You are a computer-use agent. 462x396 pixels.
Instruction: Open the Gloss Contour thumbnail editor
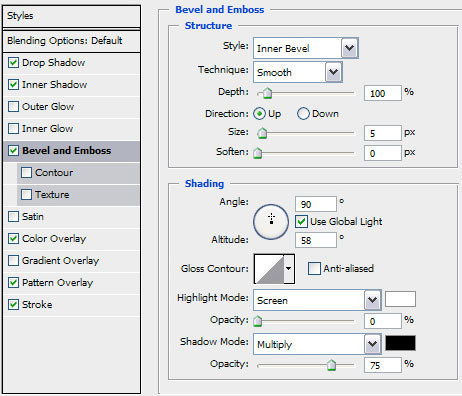click(x=269, y=269)
